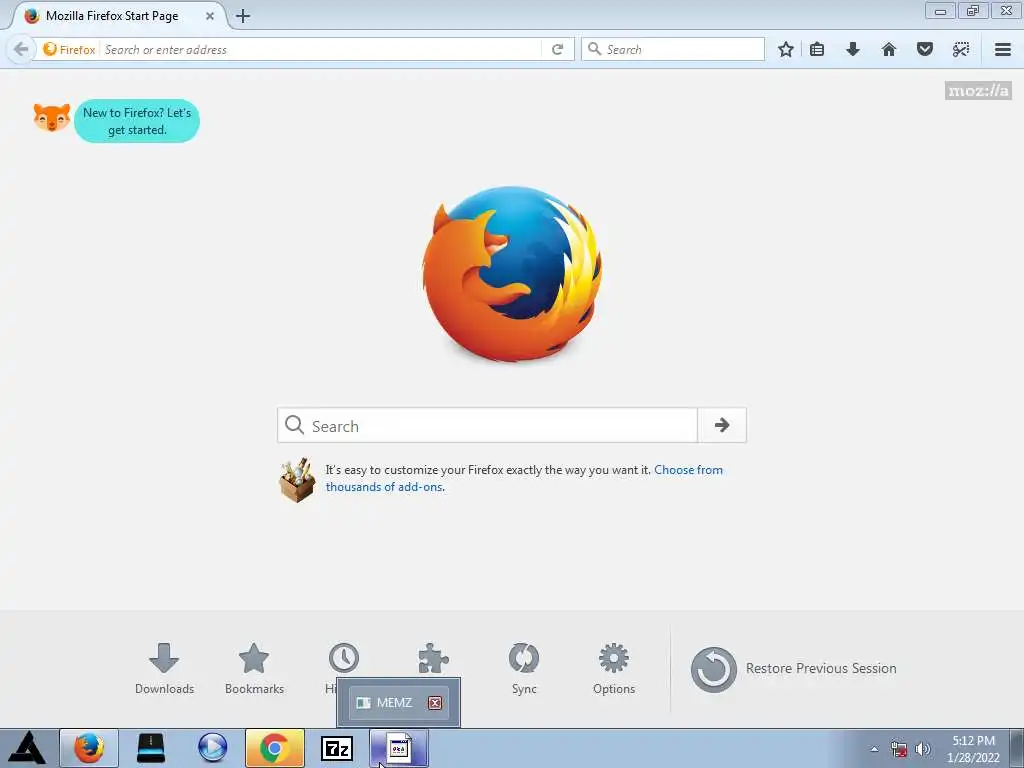1024x768 pixels.
Task: Switch to Firefox on the taskbar
Action: (x=89, y=748)
